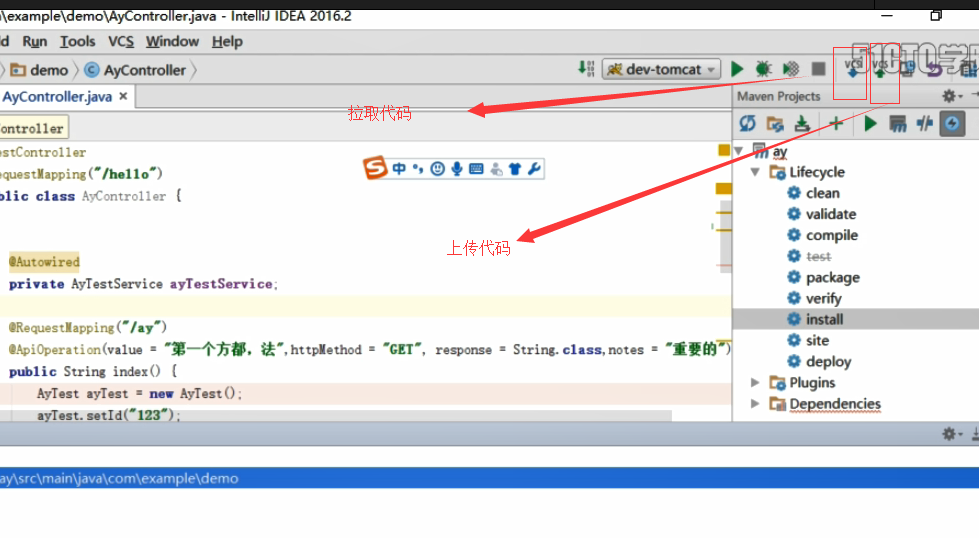Click the status bar demo path text

[119, 478]
